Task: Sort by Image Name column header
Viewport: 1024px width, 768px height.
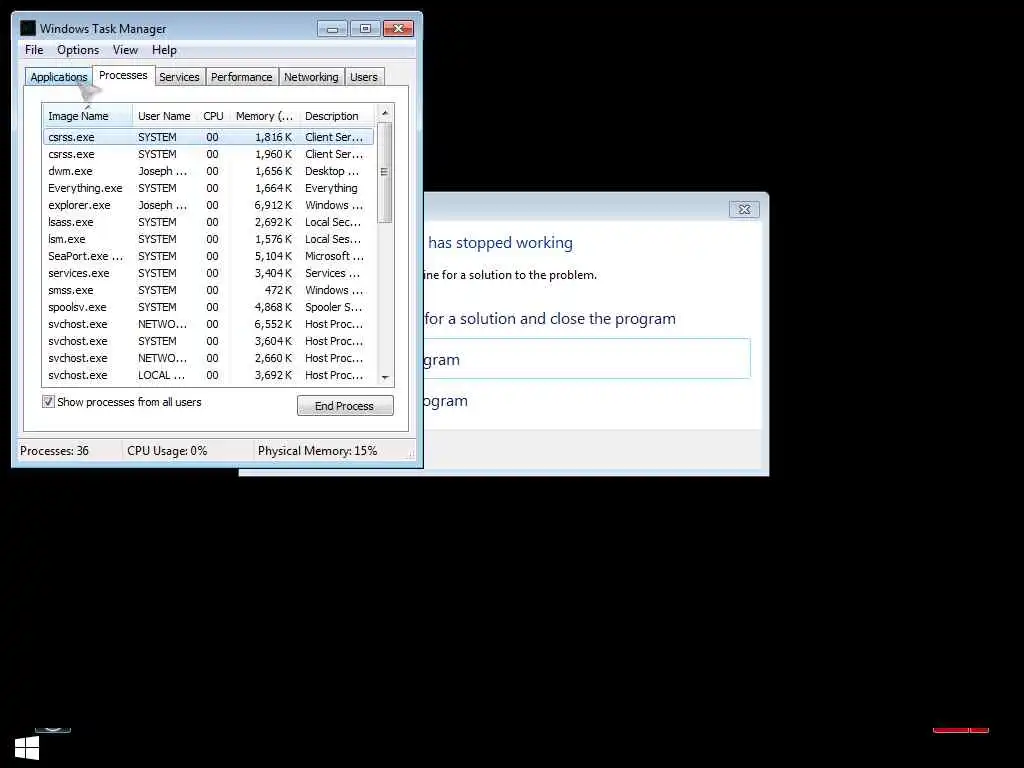Action: coord(88,116)
